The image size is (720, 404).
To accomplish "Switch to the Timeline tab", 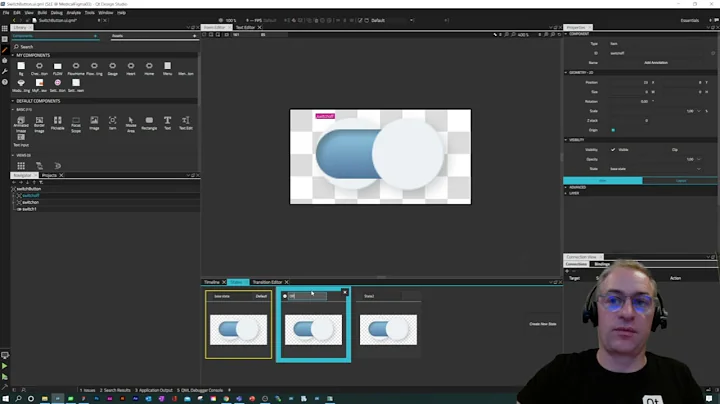I will coord(212,282).
